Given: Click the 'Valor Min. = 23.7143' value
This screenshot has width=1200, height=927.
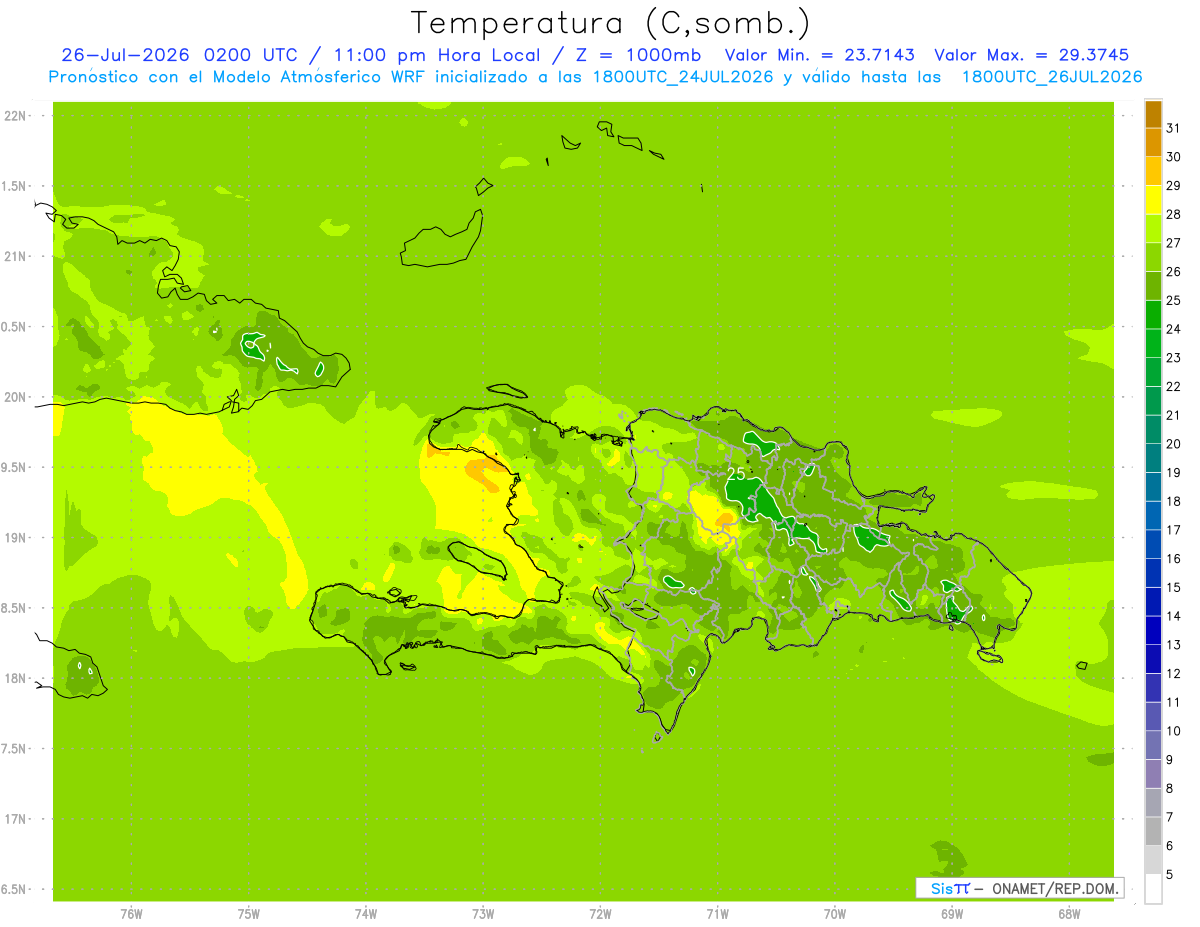Looking at the screenshot, I should pos(820,55).
